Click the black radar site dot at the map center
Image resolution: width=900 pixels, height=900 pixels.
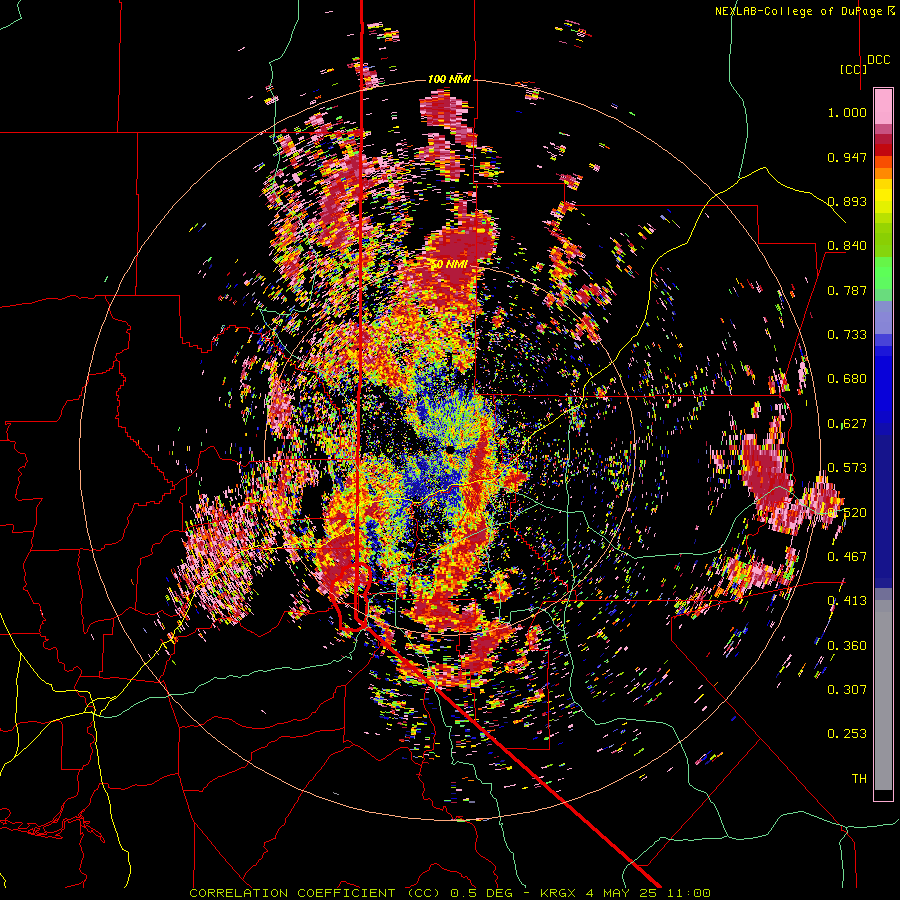click(x=450, y=449)
